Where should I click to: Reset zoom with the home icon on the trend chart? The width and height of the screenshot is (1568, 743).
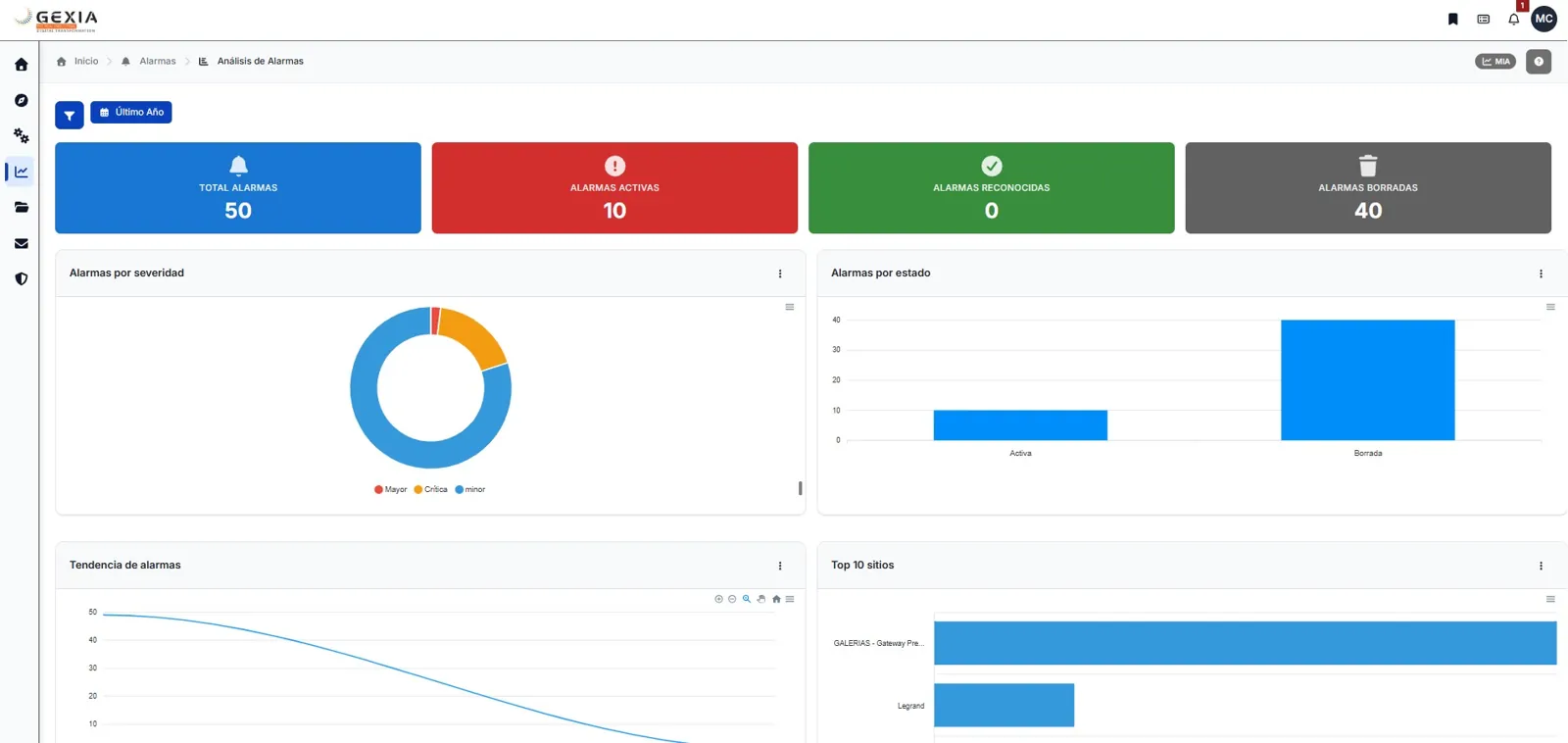click(x=776, y=599)
